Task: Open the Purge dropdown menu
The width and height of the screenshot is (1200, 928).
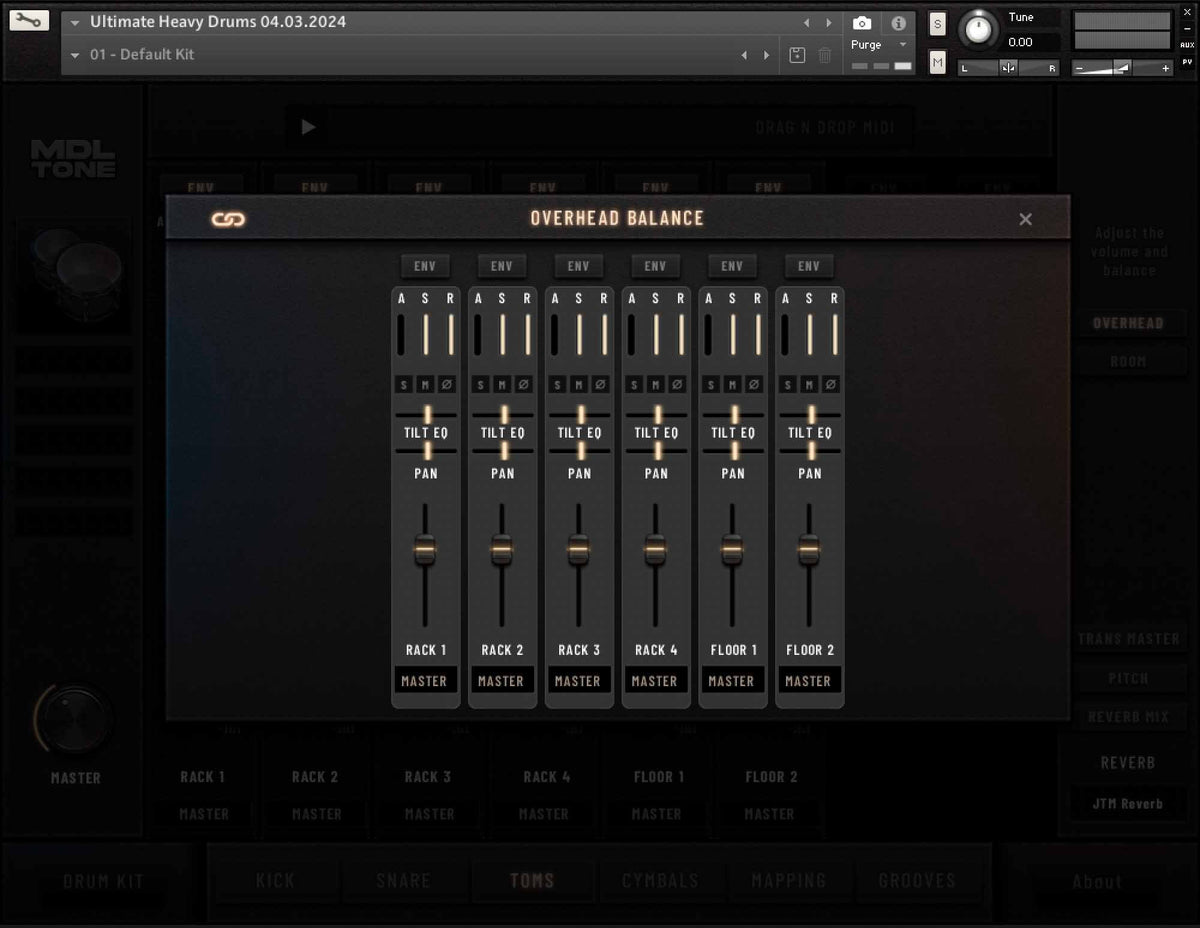Action: click(x=880, y=45)
